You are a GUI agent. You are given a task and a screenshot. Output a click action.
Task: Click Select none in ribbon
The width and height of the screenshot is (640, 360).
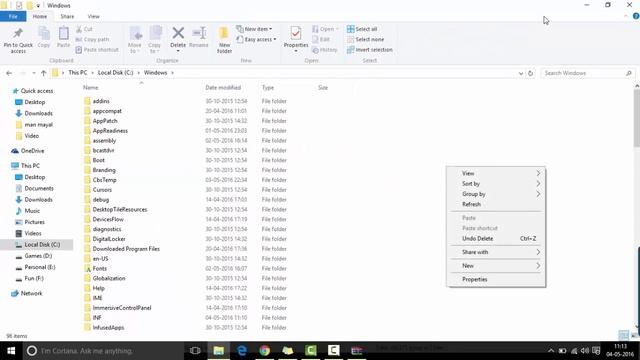point(365,39)
